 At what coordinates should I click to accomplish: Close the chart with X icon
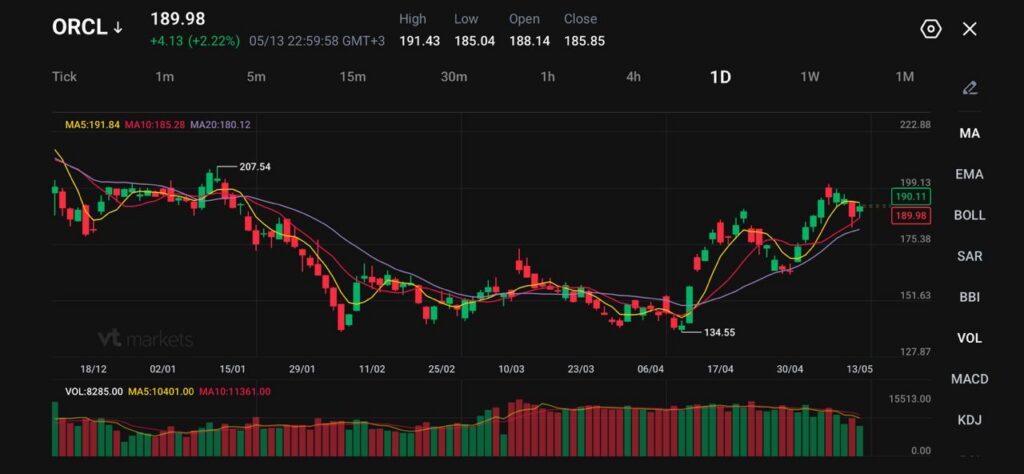pyautogui.click(x=970, y=29)
